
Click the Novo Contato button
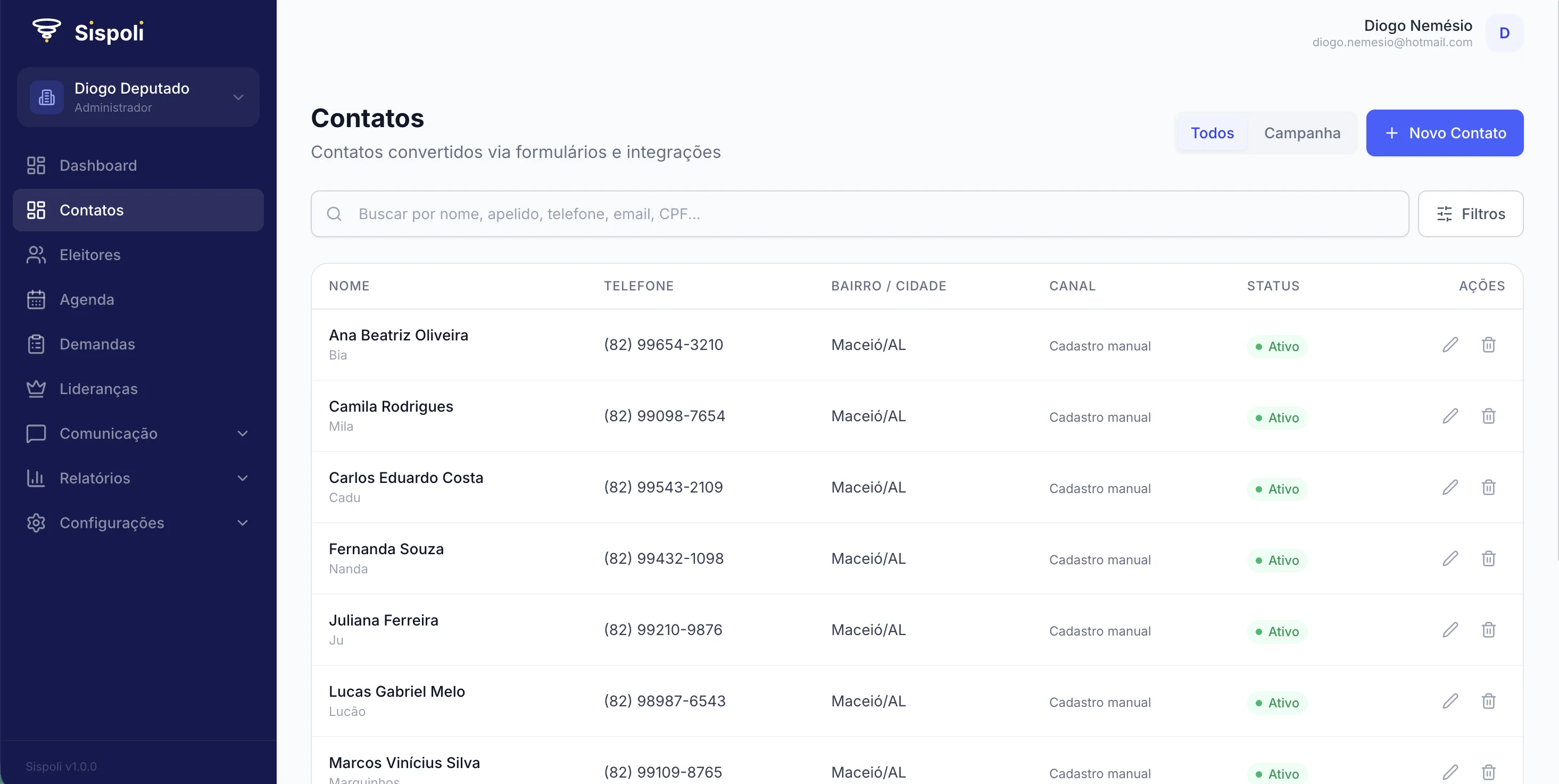(1445, 132)
